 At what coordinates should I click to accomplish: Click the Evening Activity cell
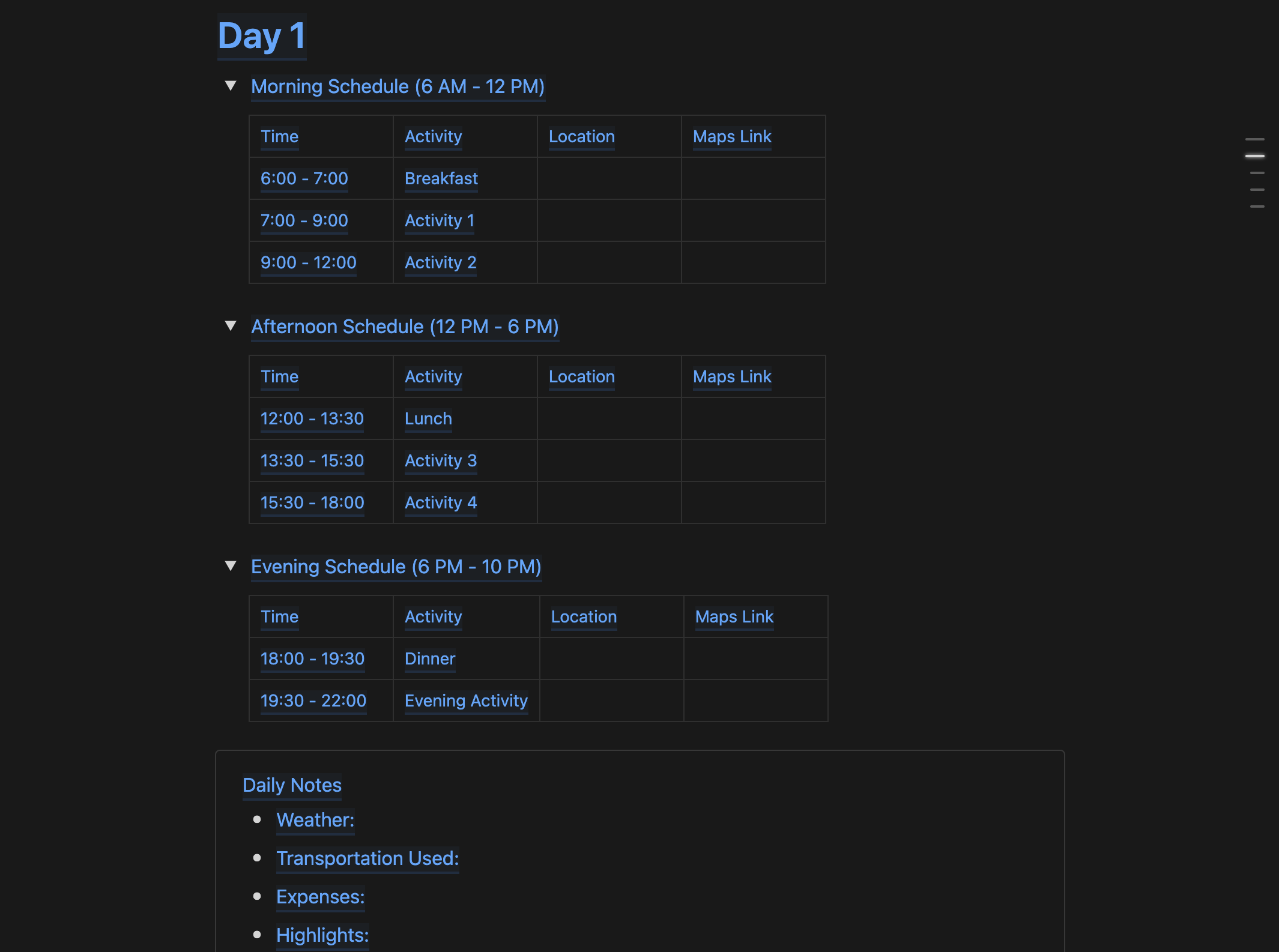coord(466,701)
